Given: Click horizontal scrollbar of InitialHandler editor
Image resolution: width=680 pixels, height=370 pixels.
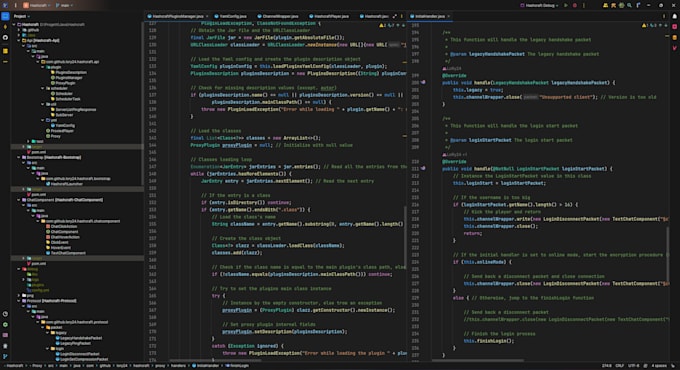Looking at the screenshot, I should coord(478,360).
